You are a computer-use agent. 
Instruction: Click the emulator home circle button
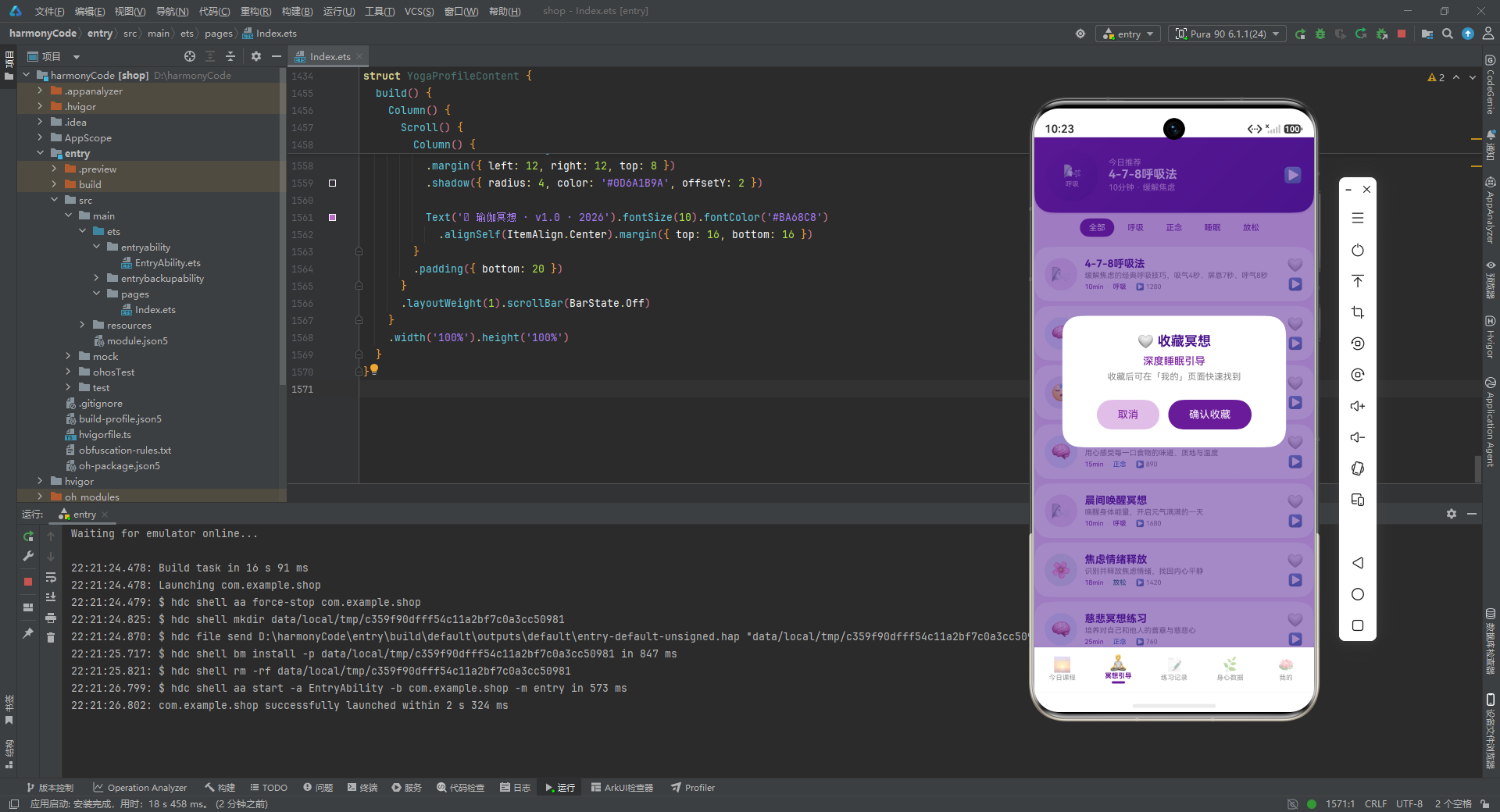(1358, 594)
